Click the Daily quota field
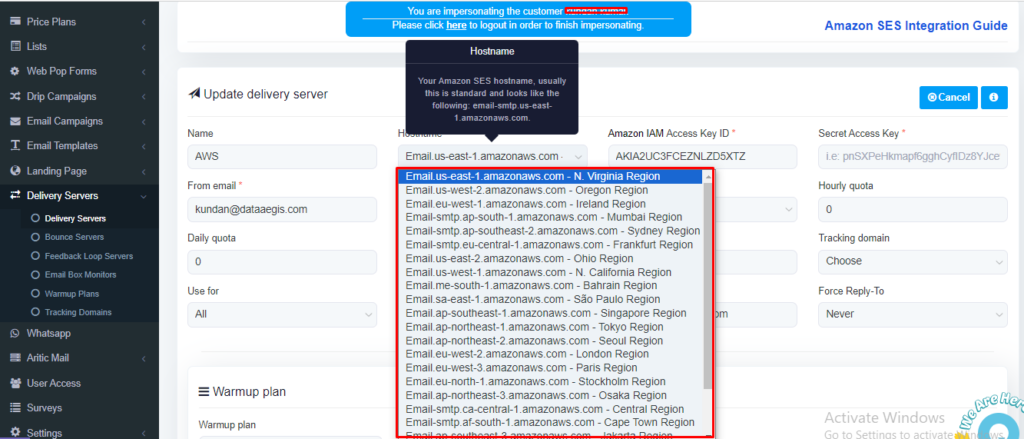The image size is (1024, 439). pos(282,261)
